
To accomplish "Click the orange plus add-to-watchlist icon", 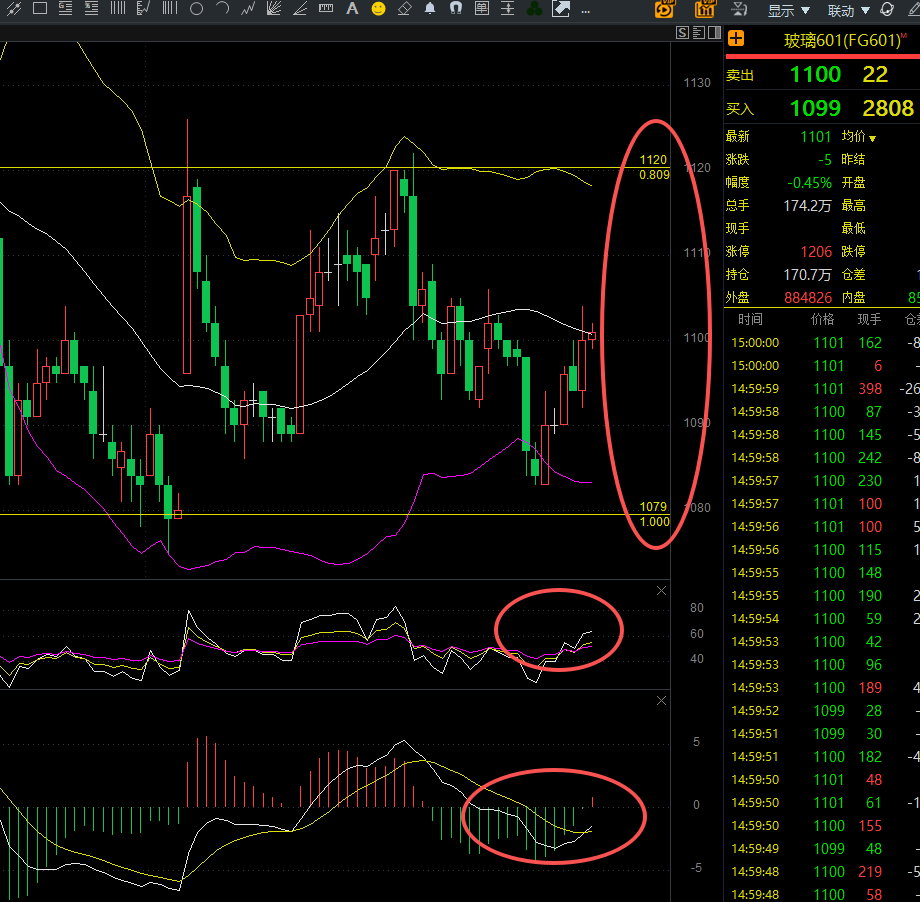I will (736, 39).
